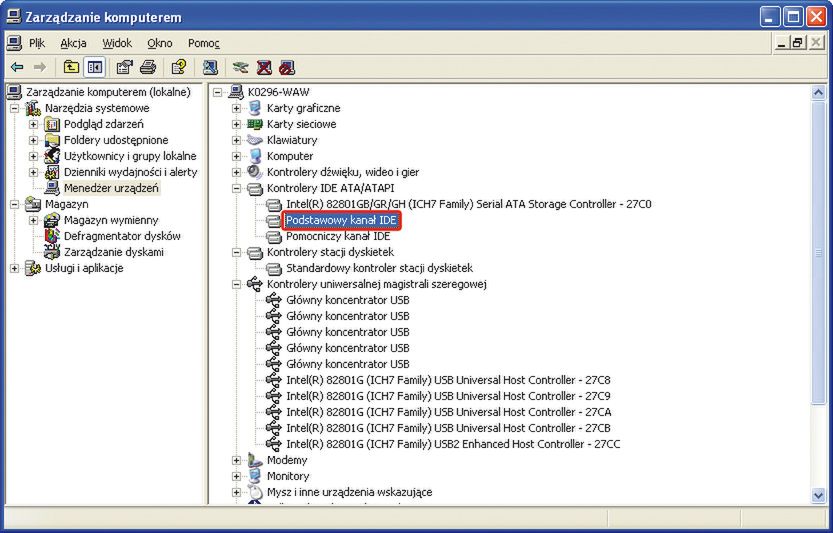
Task: Click the Back arrow toolbar icon
Action: click(17, 67)
